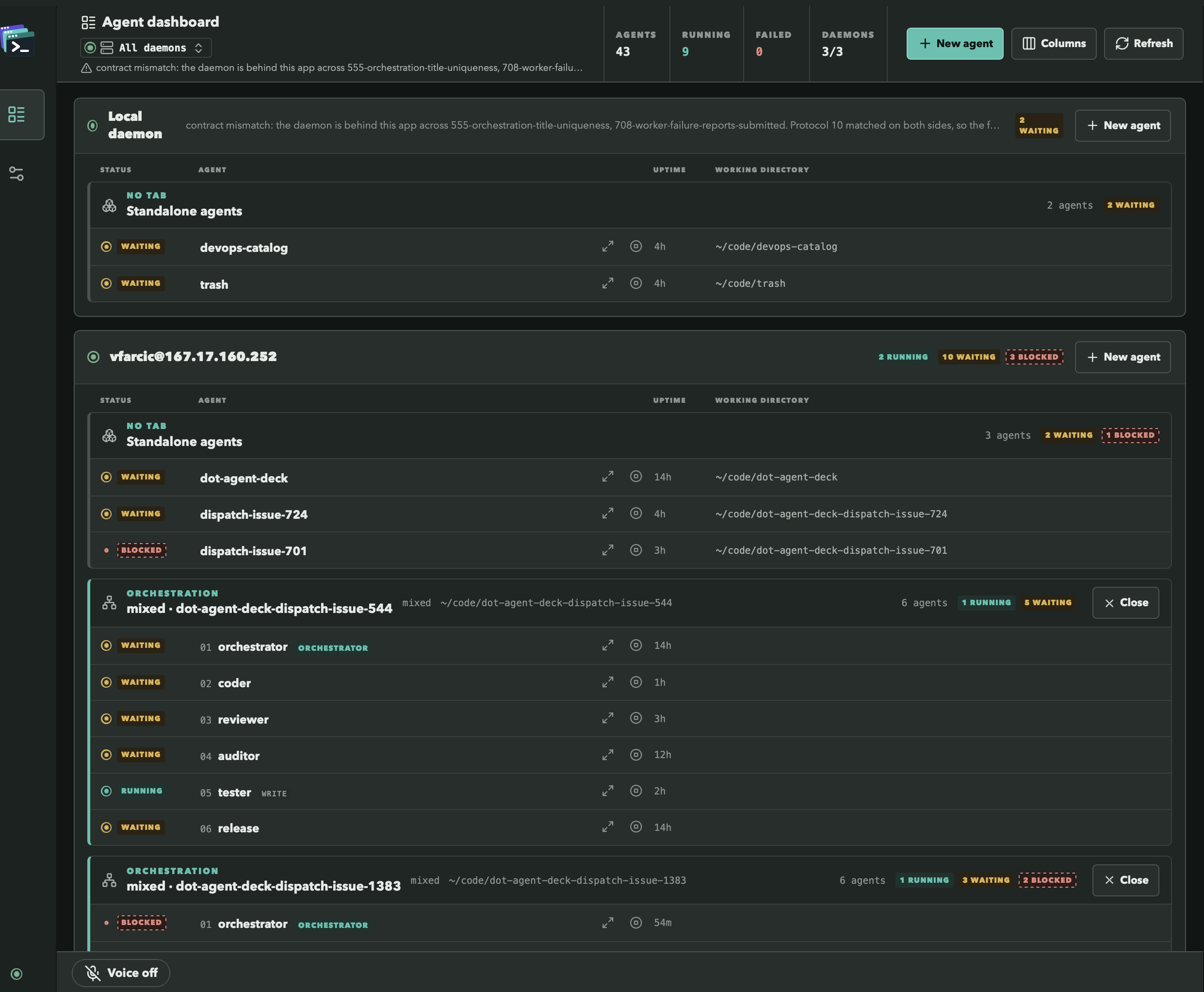Click the terminal app logo

point(17,41)
